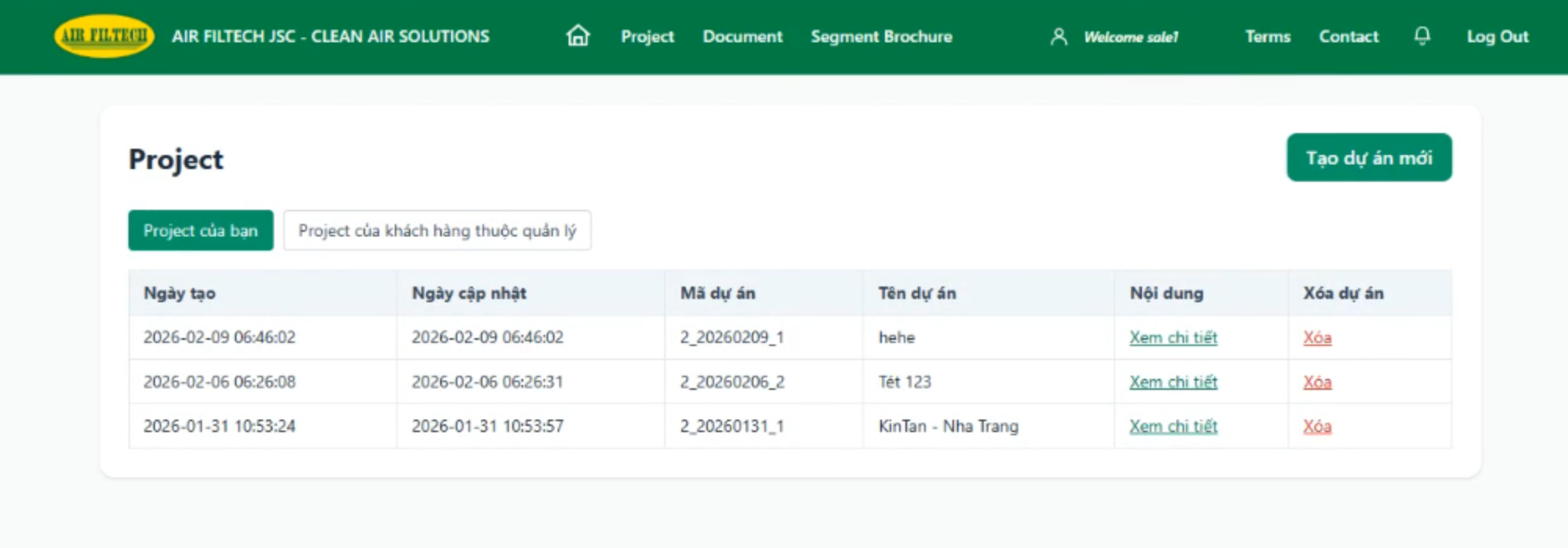Click project name hehe
The image size is (1568, 548).
pos(897,337)
